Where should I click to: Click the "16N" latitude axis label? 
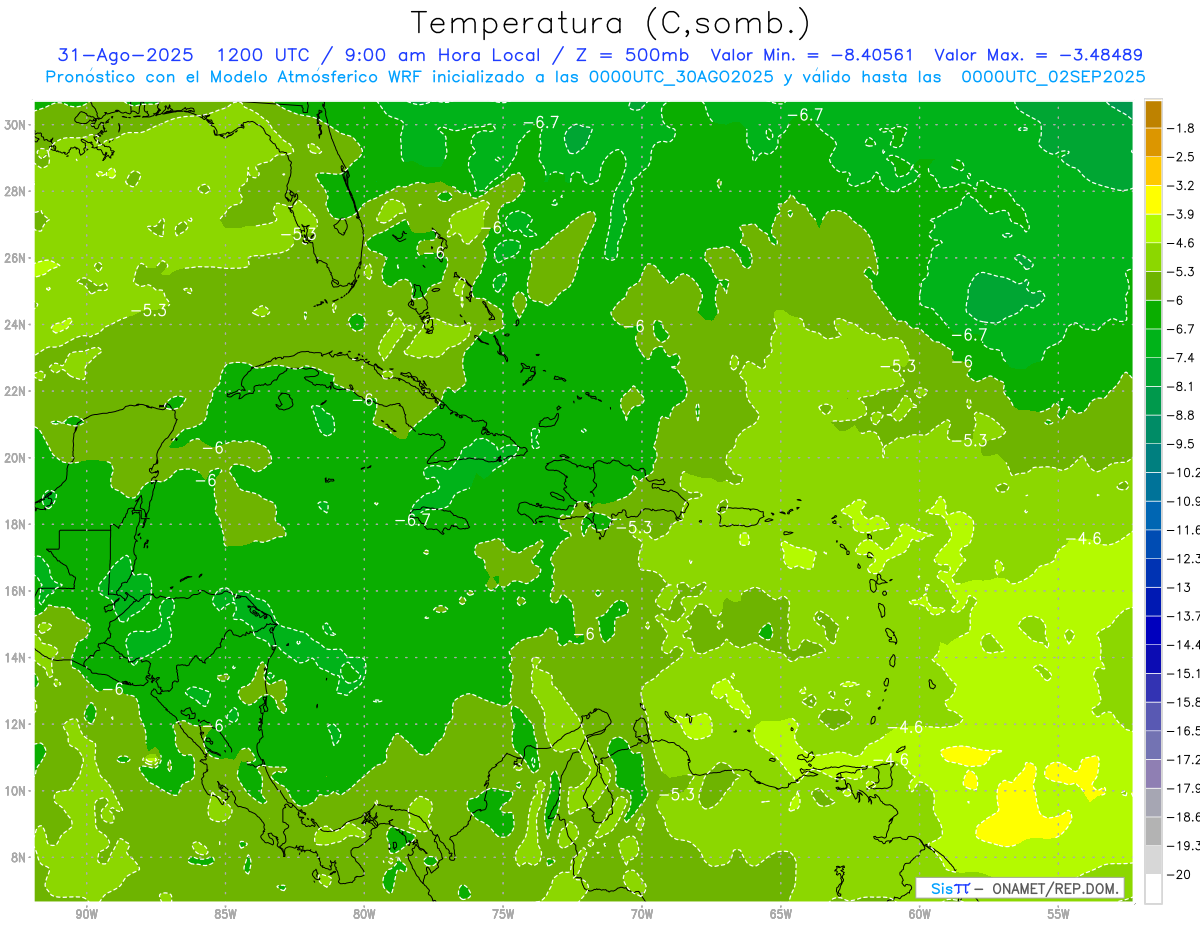(15, 591)
